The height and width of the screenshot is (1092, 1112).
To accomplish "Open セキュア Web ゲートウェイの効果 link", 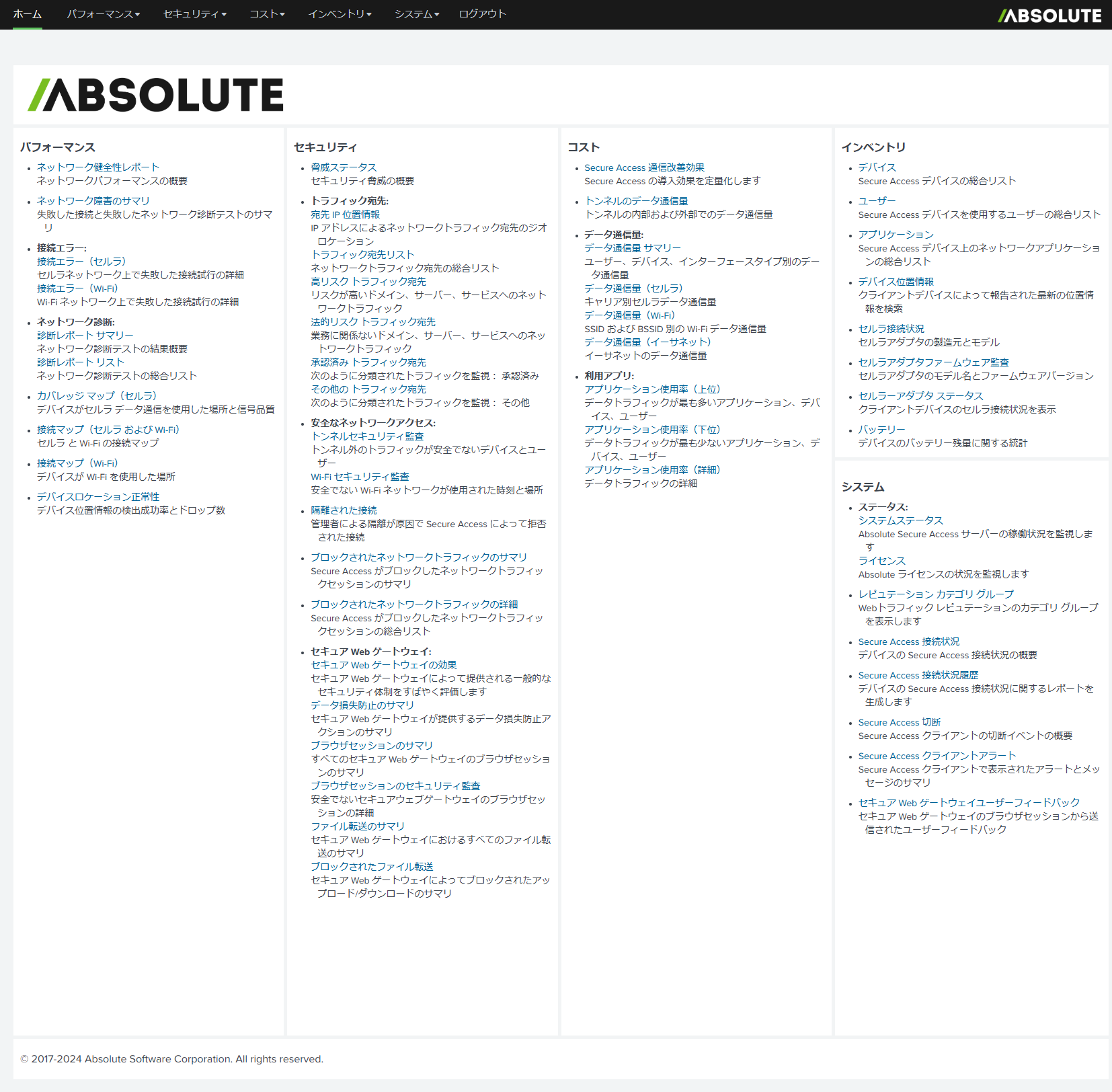I will pyautogui.click(x=384, y=665).
